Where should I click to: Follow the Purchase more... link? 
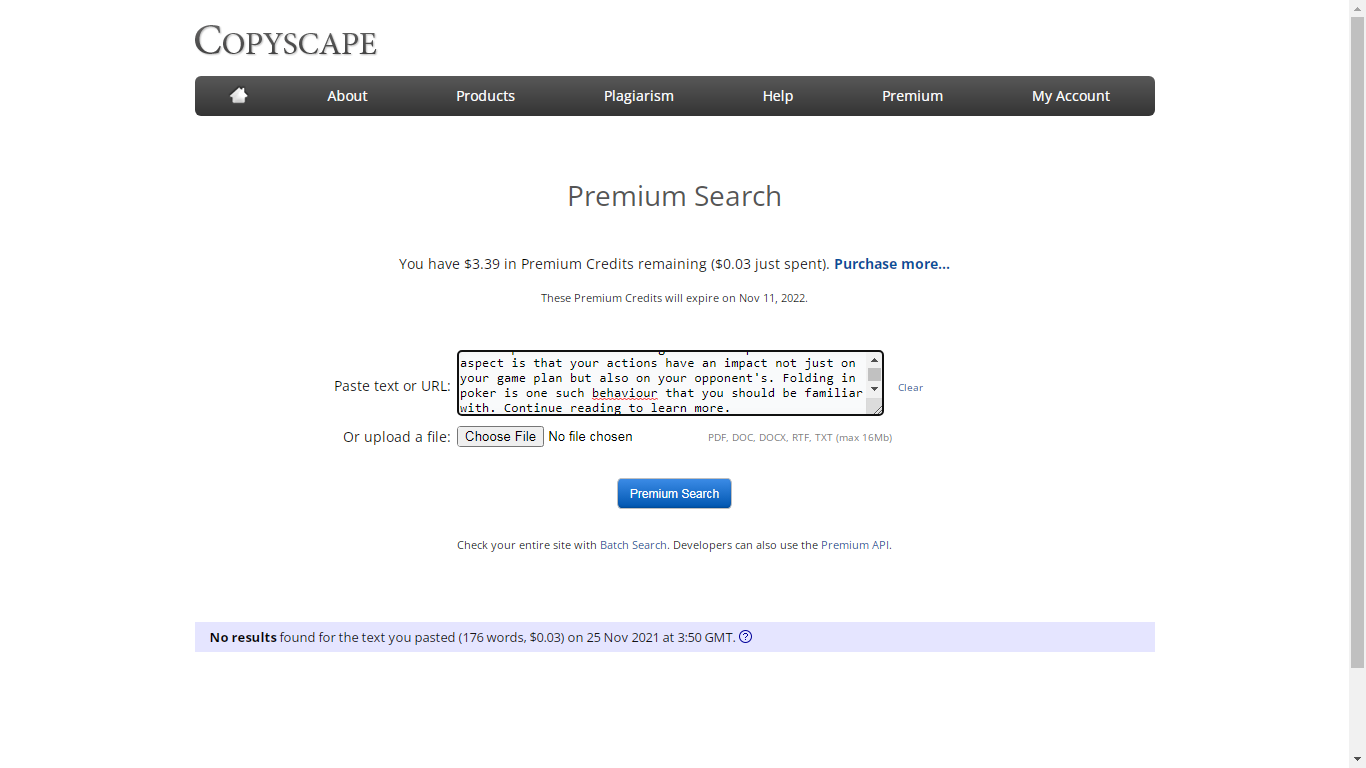tap(892, 264)
